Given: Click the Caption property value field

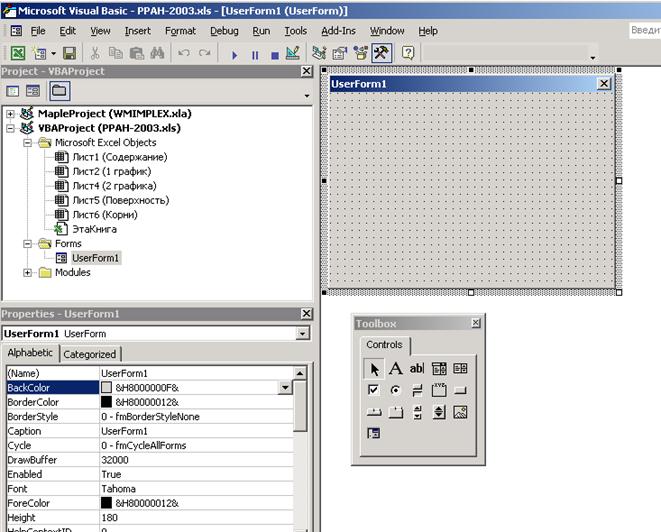Looking at the screenshot, I should tap(196, 431).
